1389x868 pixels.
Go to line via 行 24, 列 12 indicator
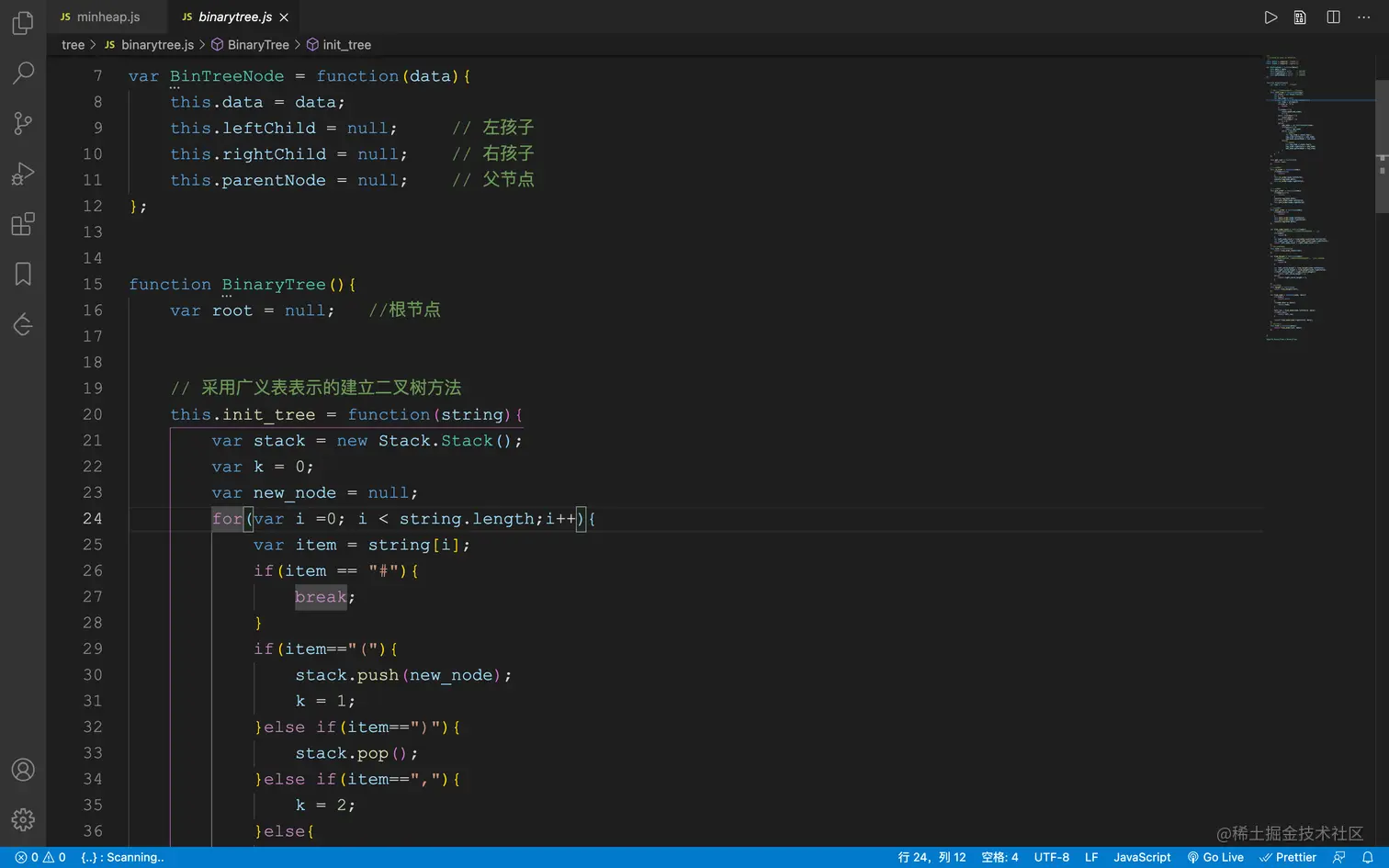click(x=932, y=857)
